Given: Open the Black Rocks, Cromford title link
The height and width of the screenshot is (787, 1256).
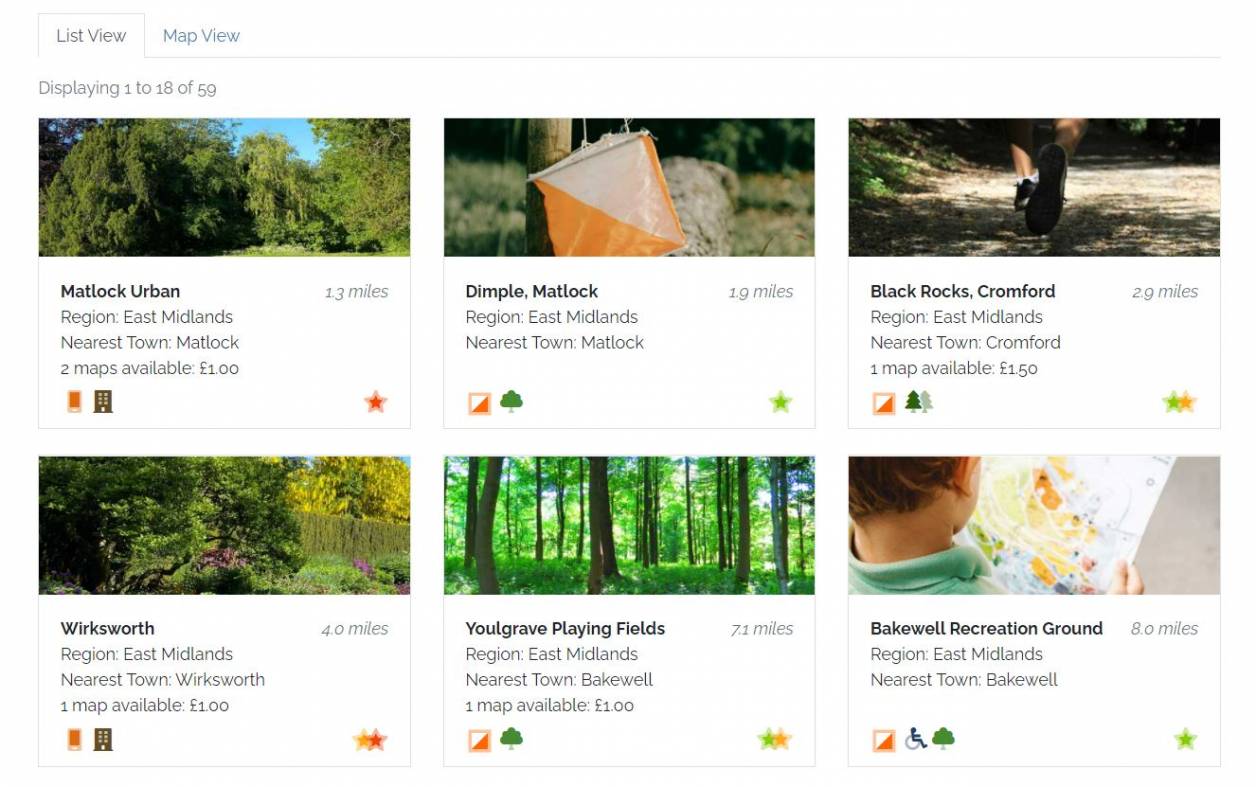Looking at the screenshot, I should 962,292.
